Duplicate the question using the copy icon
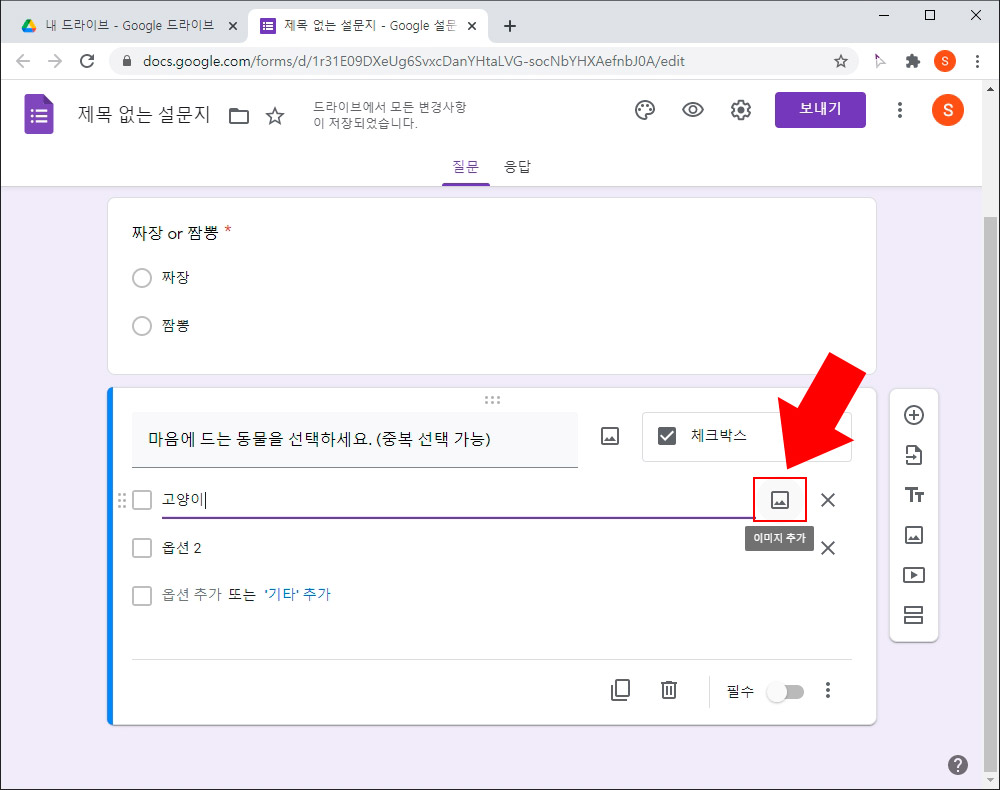The image size is (1000, 790). [620, 690]
